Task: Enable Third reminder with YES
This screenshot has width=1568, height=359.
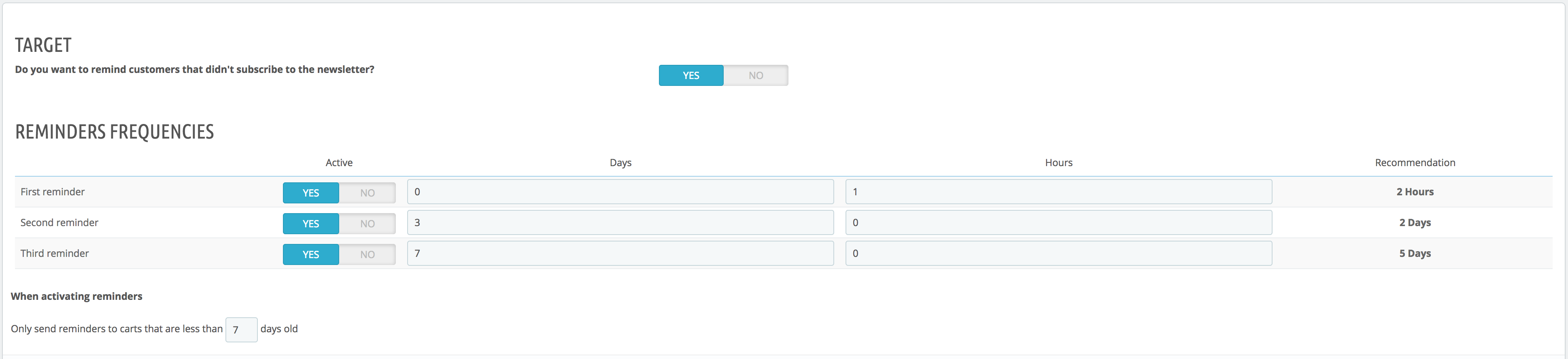Action: pyautogui.click(x=310, y=254)
